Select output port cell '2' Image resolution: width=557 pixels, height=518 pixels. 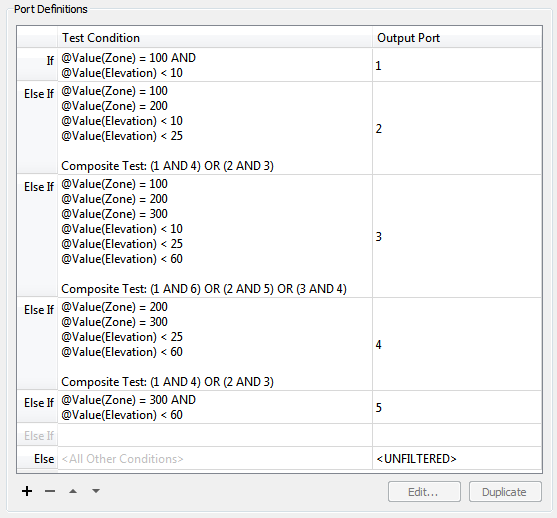pyautogui.click(x=457, y=128)
